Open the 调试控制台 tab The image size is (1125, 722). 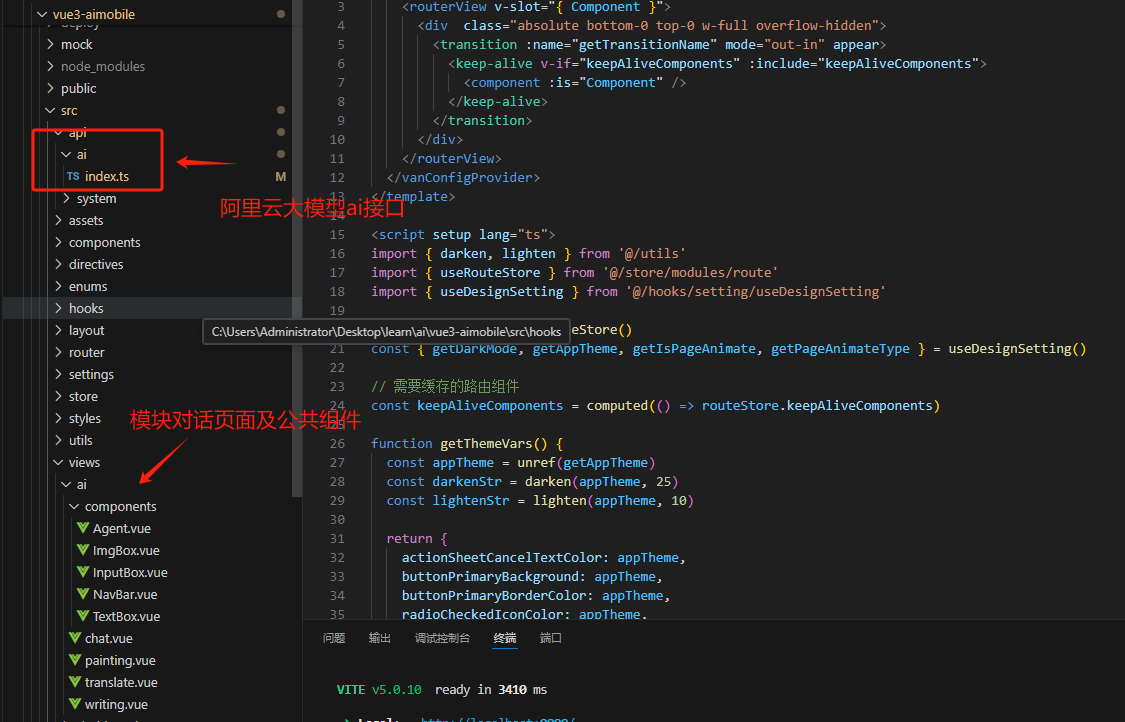coord(442,638)
